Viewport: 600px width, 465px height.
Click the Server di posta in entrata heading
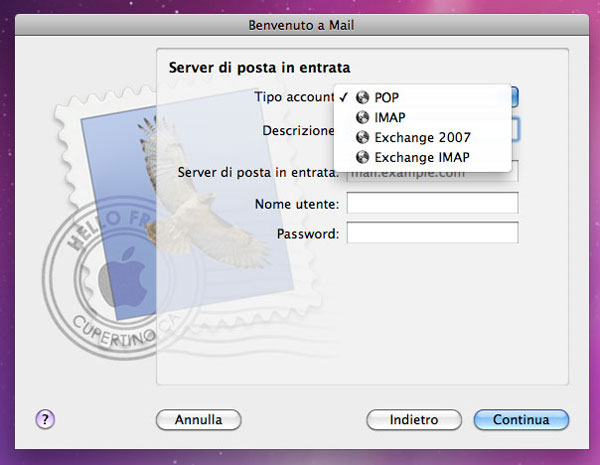pos(258,68)
